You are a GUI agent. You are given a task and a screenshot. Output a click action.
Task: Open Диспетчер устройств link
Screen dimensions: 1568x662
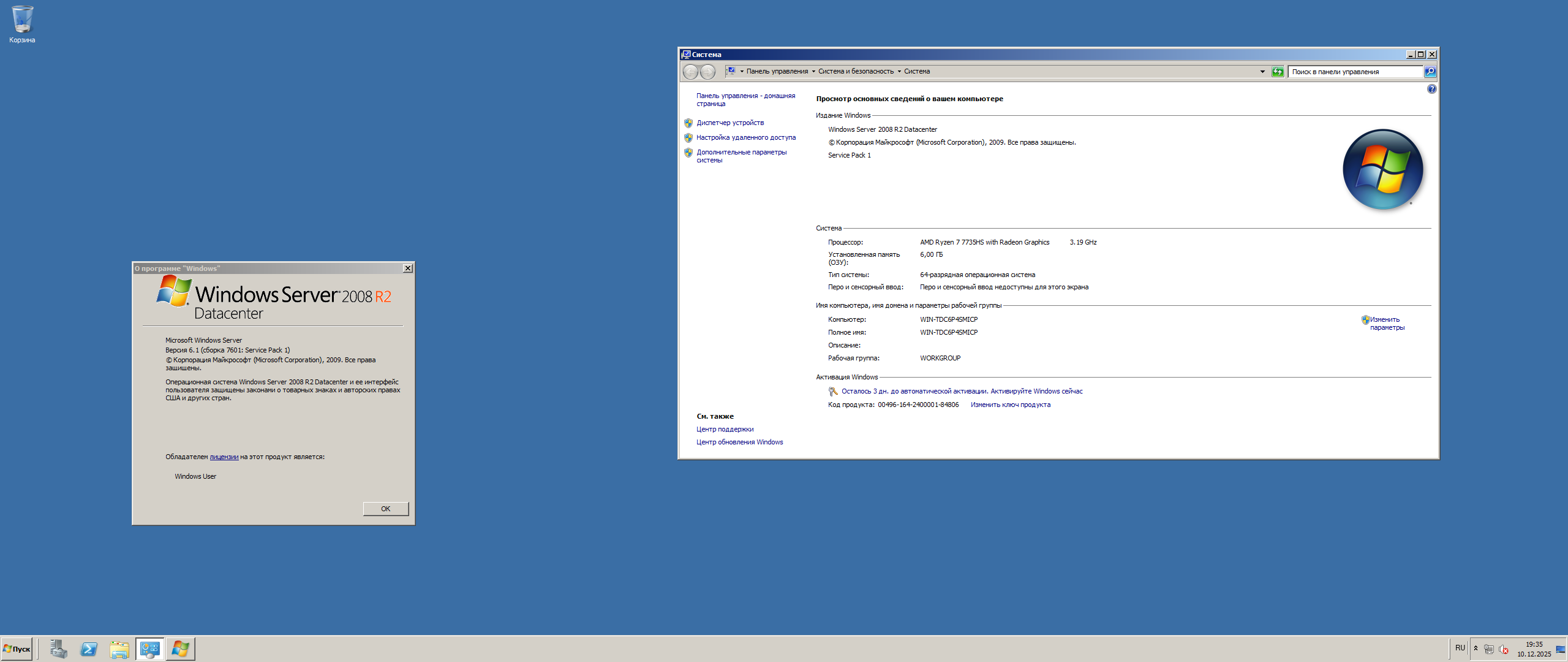pyautogui.click(x=730, y=123)
